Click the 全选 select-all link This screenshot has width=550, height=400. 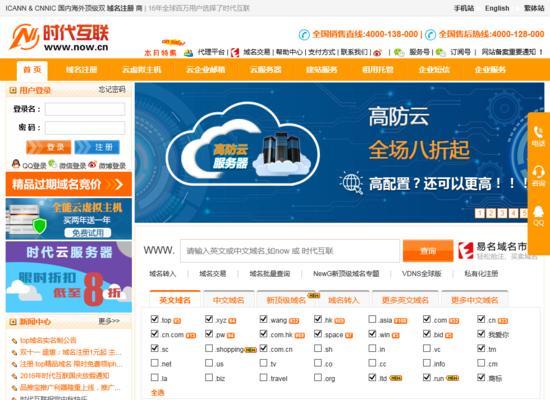coord(157,393)
